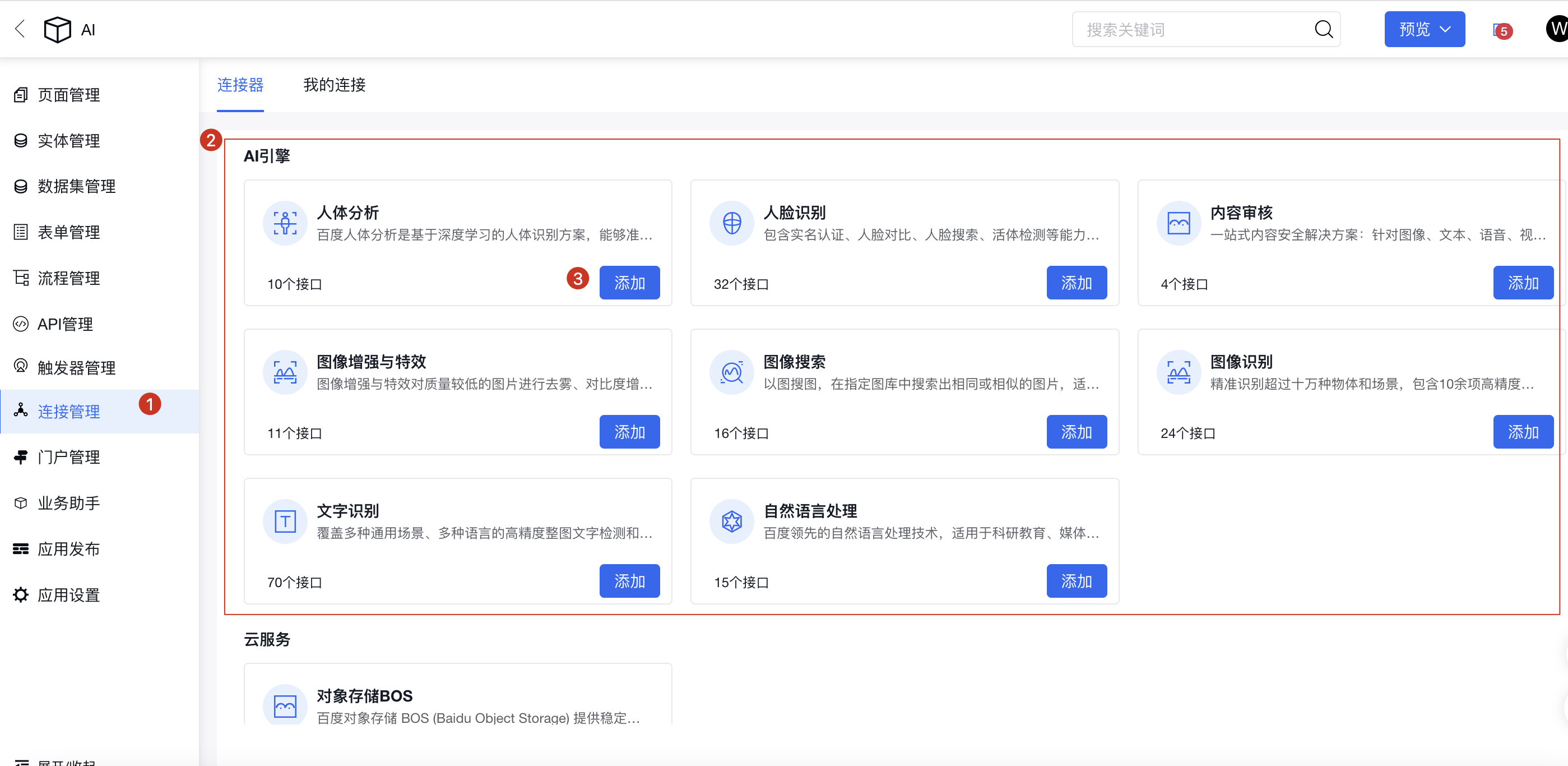Open 页面管理 in the sidebar
Viewport: 1568px width, 766px height.
68,95
